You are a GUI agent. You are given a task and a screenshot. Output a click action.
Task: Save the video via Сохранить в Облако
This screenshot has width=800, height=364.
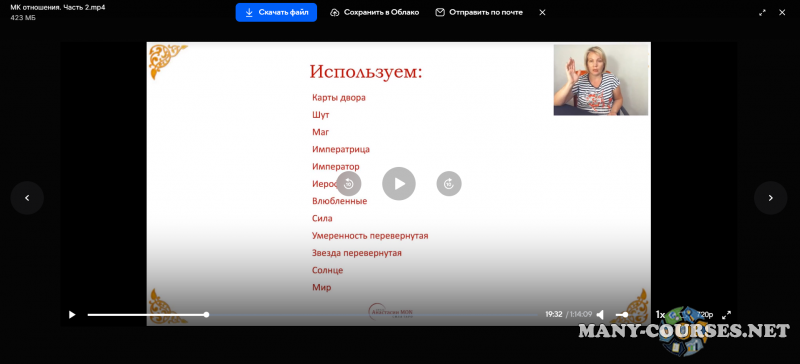click(374, 12)
